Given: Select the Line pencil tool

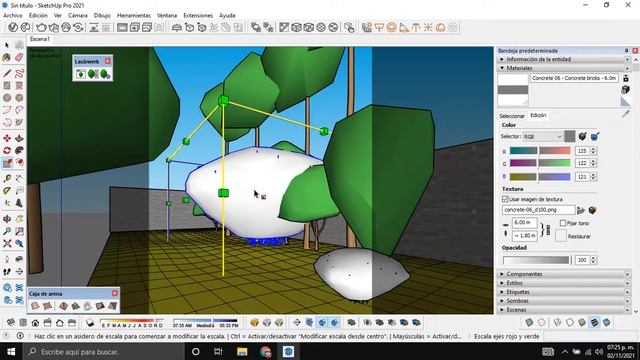Looking at the screenshot, I should pyautogui.click(x=7, y=73).
